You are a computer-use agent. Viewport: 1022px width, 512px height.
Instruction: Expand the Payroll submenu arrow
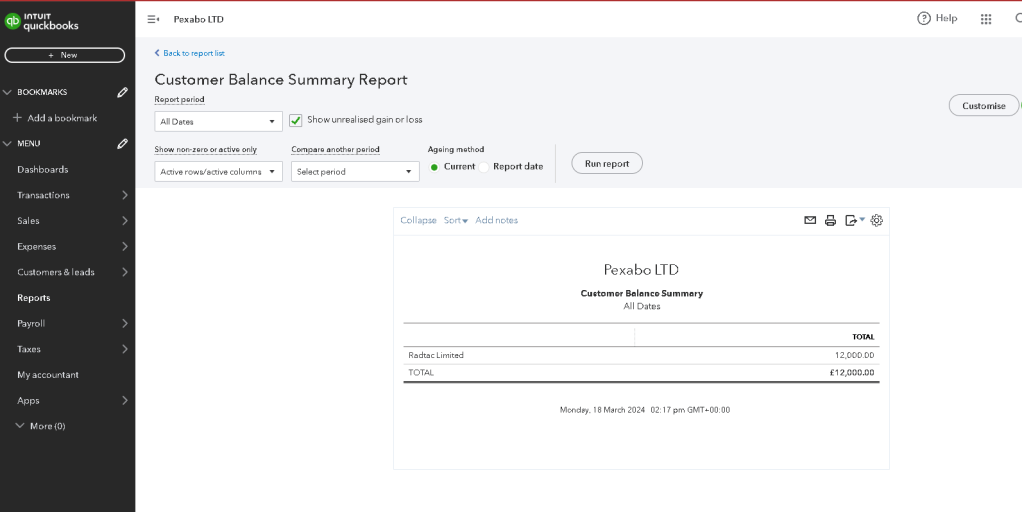coord(124,323)
